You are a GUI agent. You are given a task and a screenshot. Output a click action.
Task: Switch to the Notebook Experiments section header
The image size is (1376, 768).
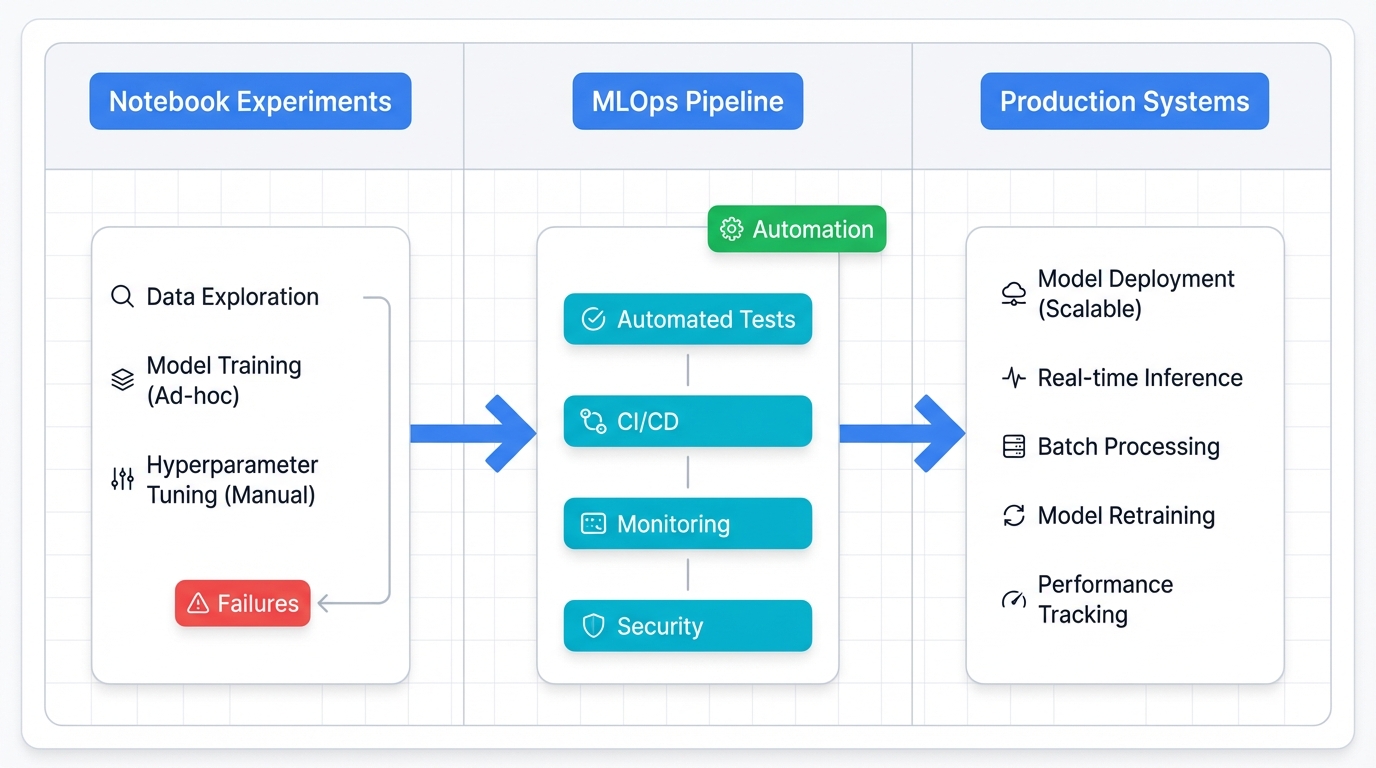(x=250, y=101)
